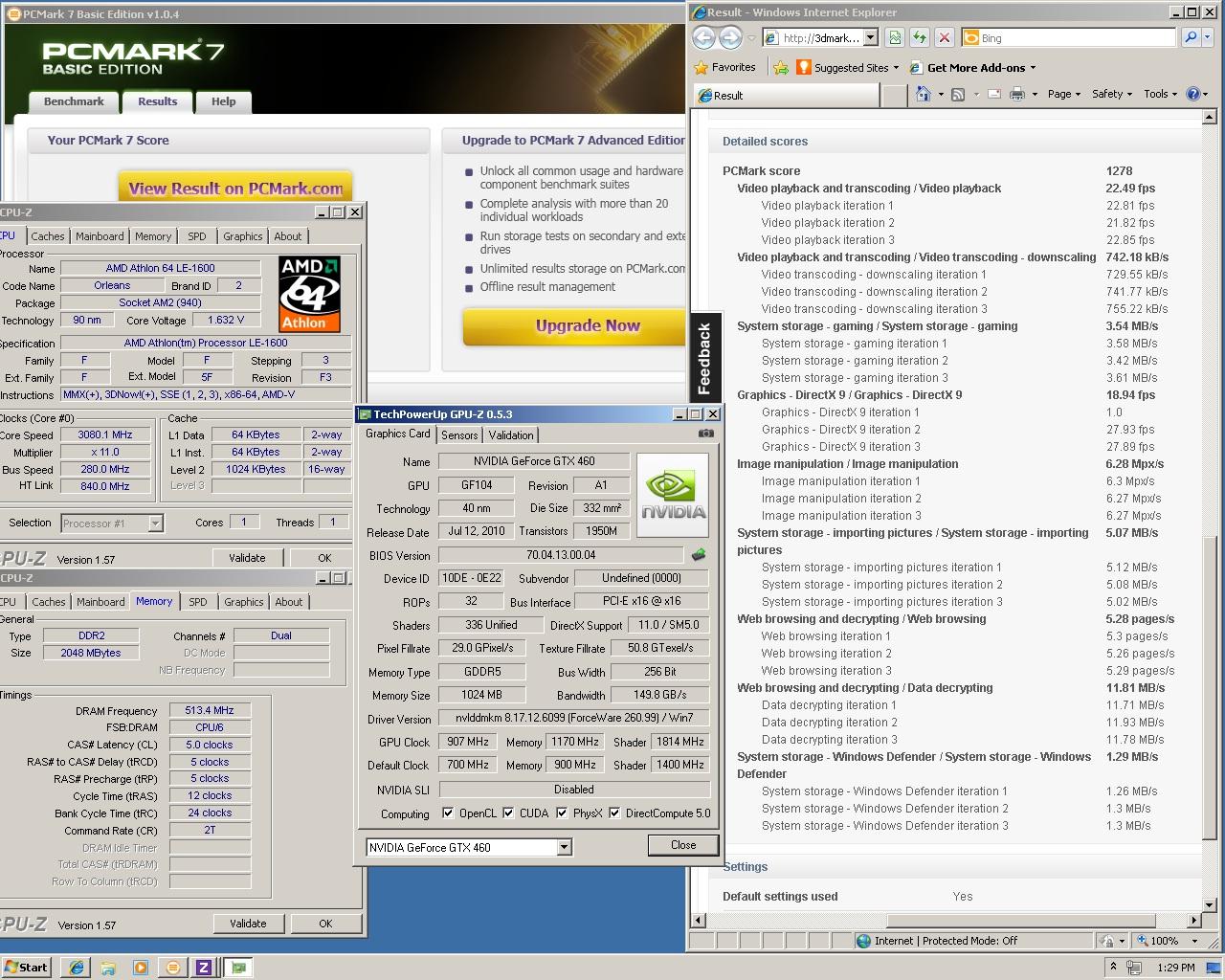
Task: Select Graphics tab in lower CPU-Z window
Action: [x=244, y=602]
